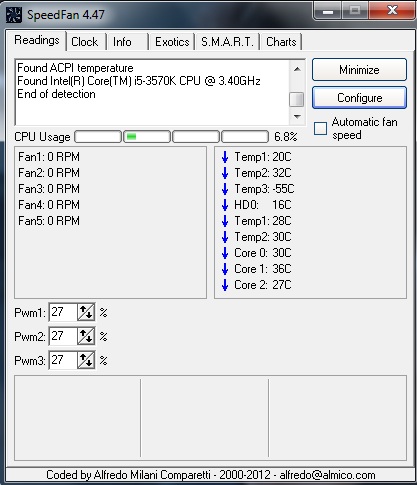Click the SpeedFan app icon in title bar
Viewport: 417px width, 485px height.
14,15
